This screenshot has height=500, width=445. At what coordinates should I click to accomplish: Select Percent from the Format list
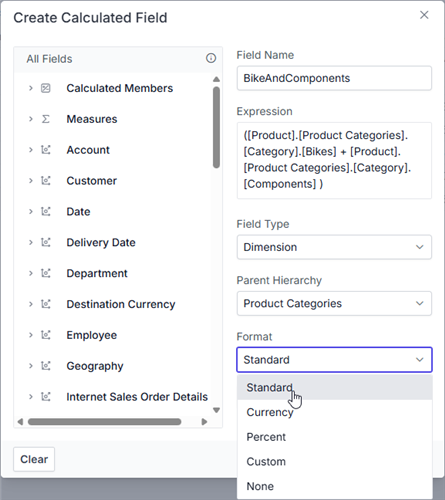click(335, 437)
